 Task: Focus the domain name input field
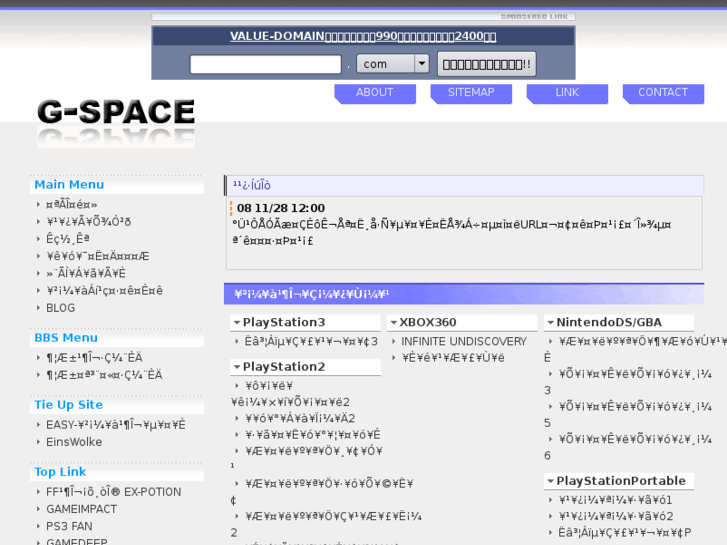(x=266, y=64)
